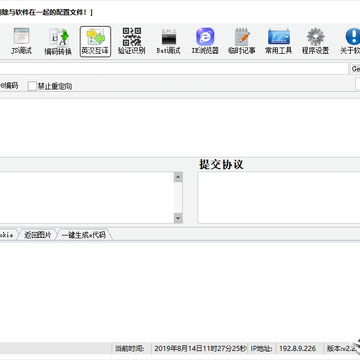
Task: Open the IE浏览器 tool
Action: 205,42
